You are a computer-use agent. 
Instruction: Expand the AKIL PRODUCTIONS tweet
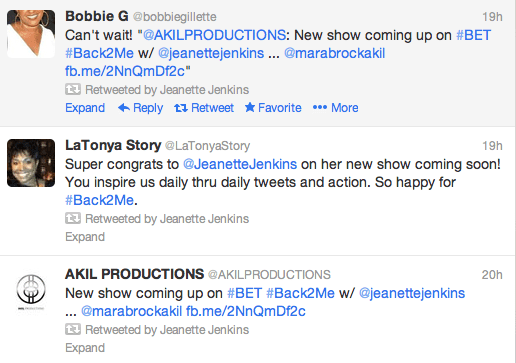coord(85,348)
